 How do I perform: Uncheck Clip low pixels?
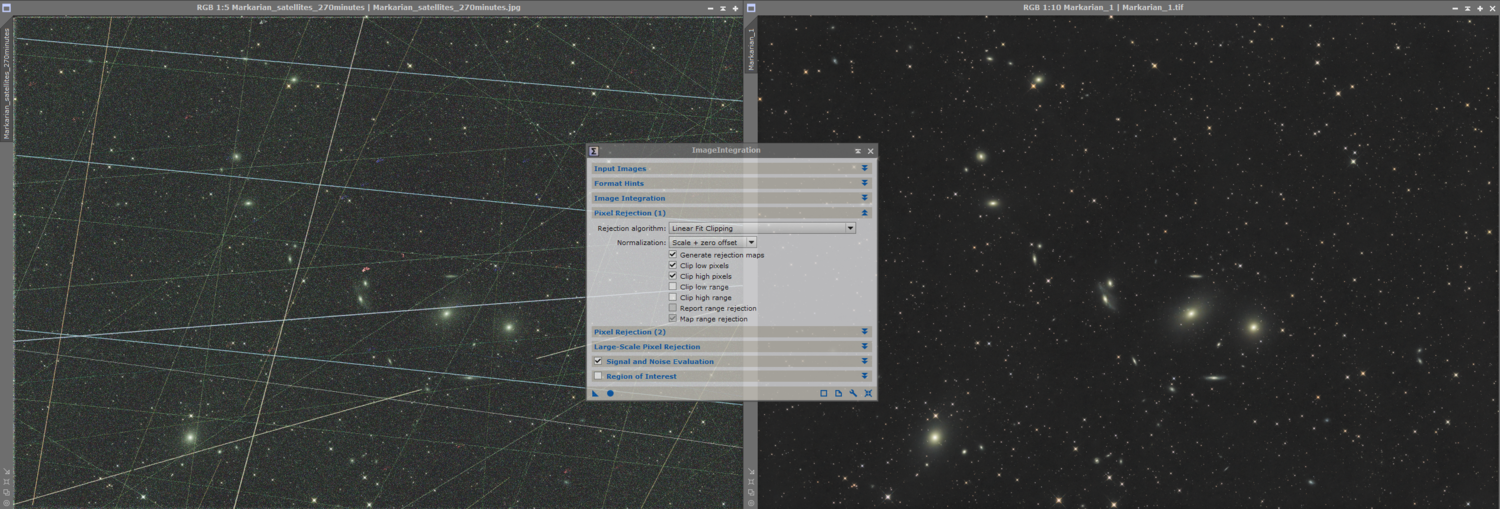pos(673,266)
